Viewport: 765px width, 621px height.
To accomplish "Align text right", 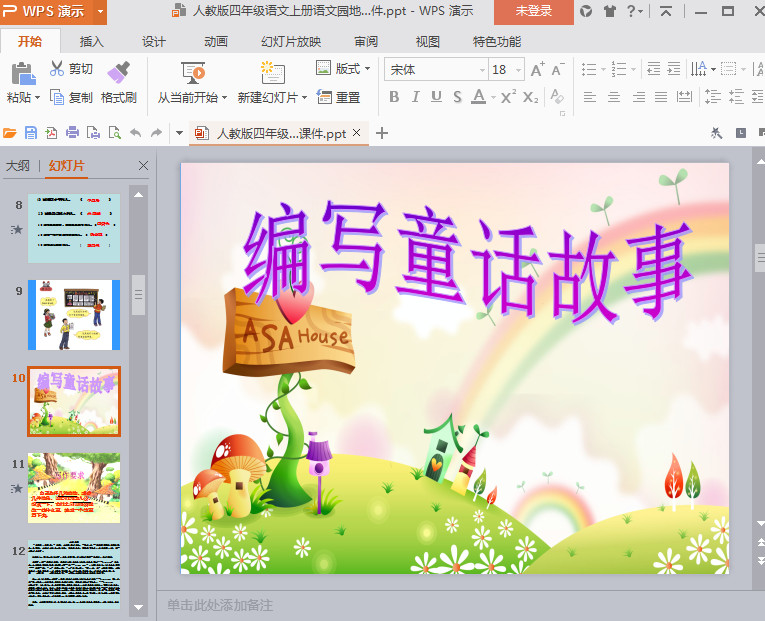I will (638, 97).
